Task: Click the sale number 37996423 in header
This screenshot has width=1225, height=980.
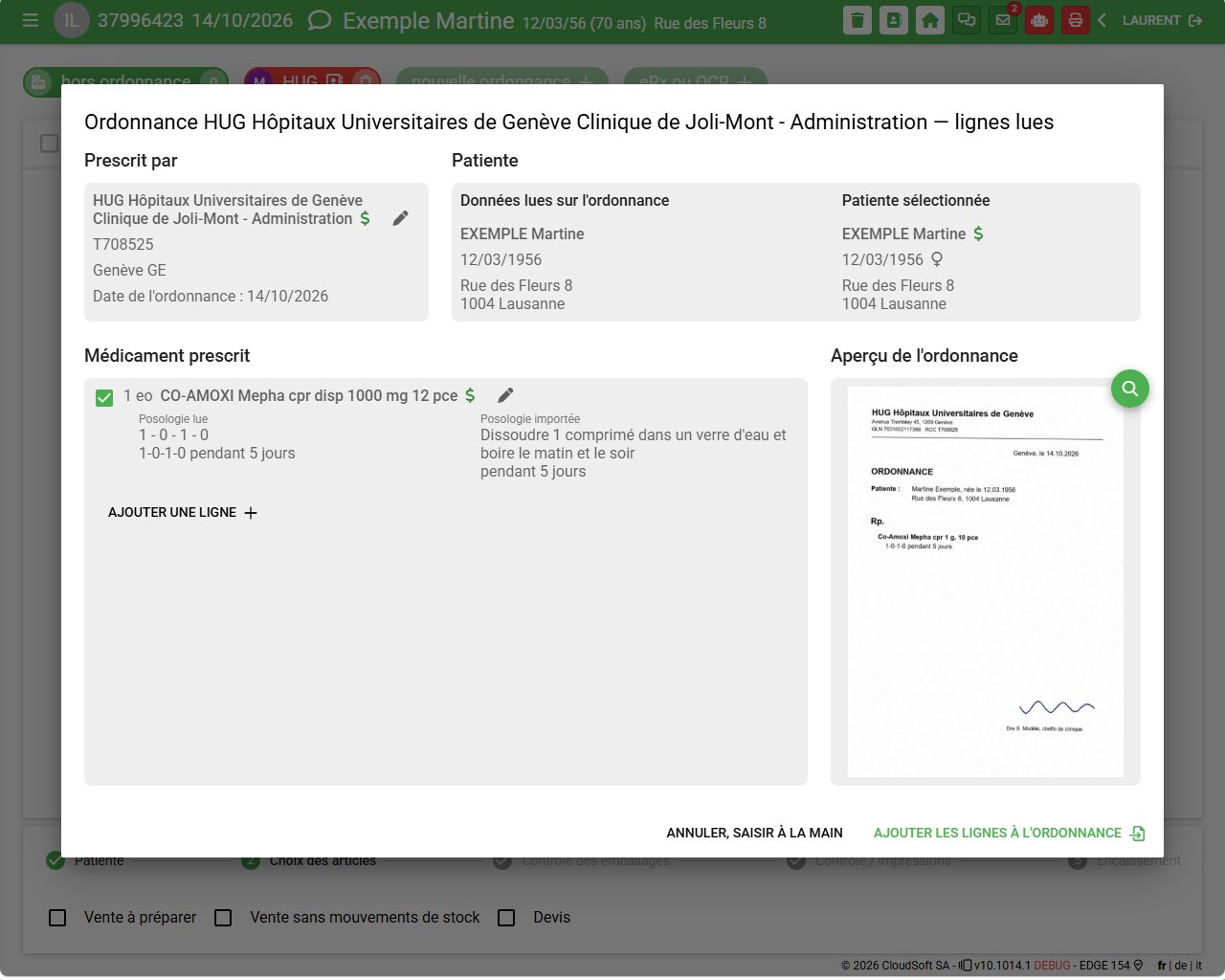Action: point(141,20)
